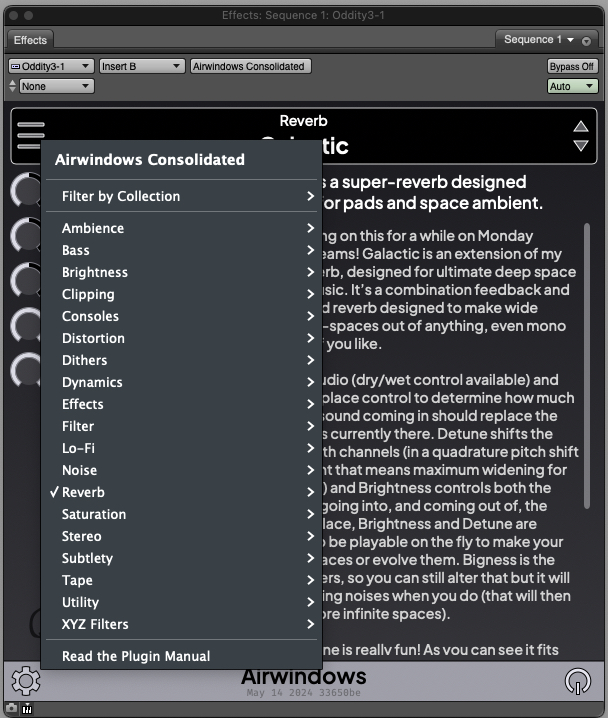Open the Dynamics category submenu
Screen dimensions: 608x718
(181, 382)
